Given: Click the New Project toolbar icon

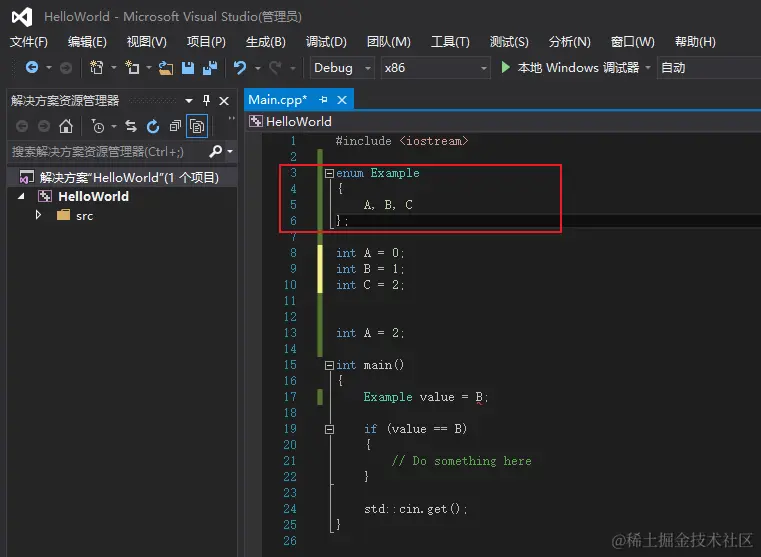Looking at the screenshot, I should 97,67.
